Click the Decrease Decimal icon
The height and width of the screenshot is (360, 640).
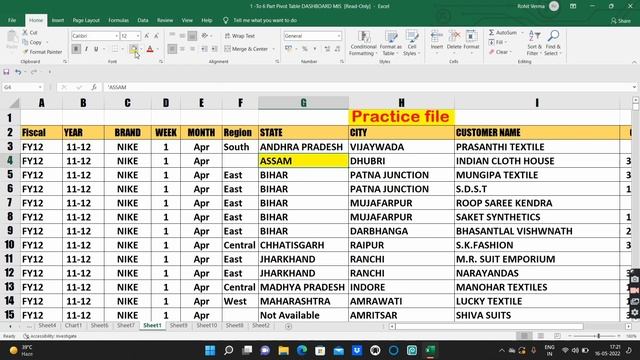[337, 49]
